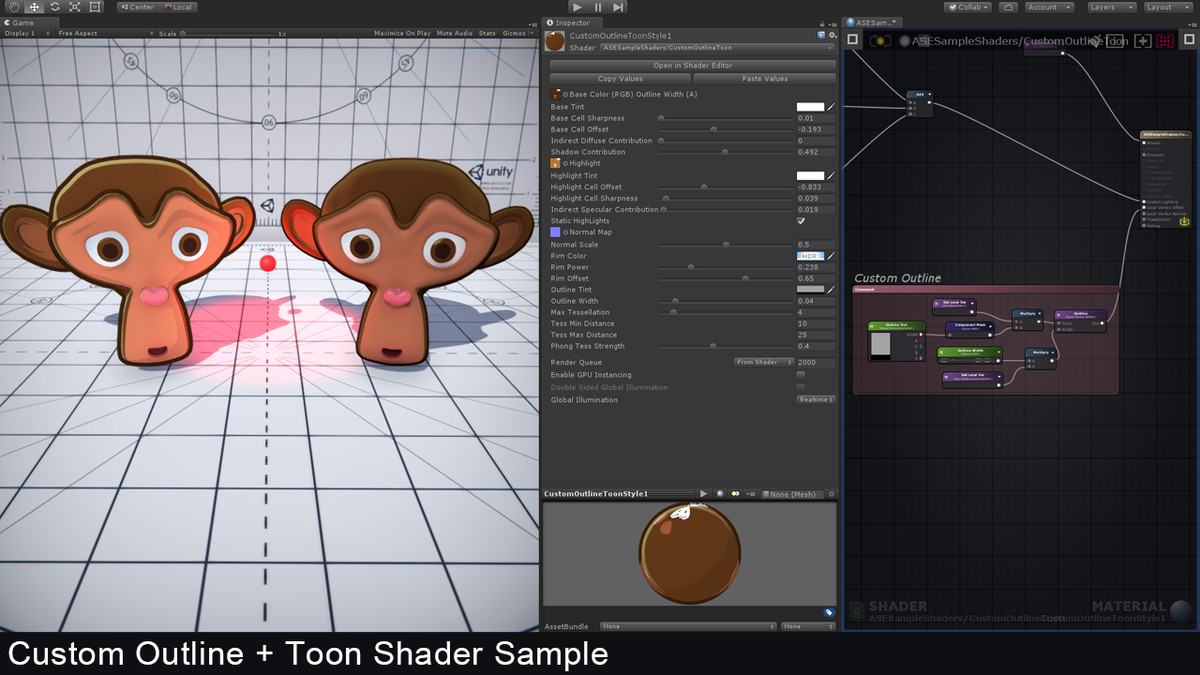Select the Hand tool in the toolbar

14,7
